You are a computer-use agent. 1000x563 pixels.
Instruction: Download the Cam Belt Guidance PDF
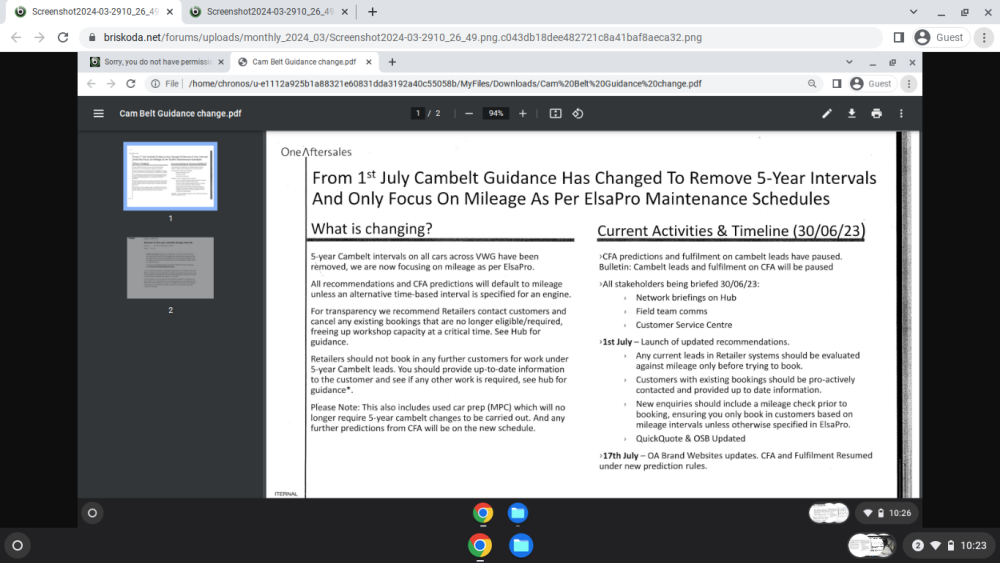click(851, 113)
